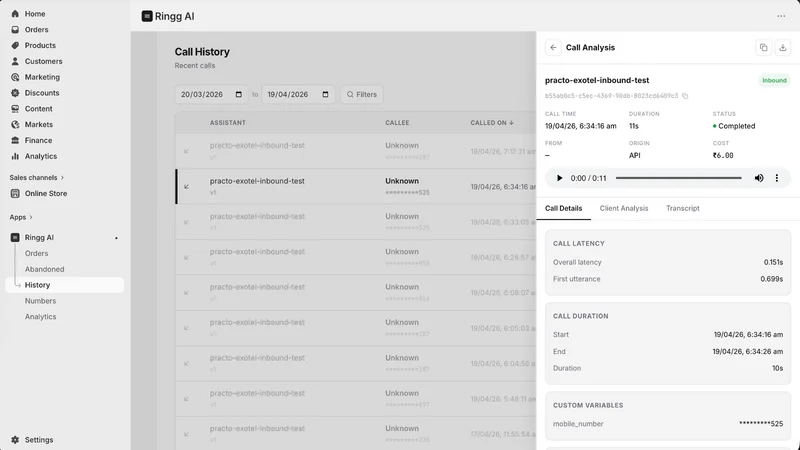
Task: Select the call row at 19/04/26, 5:48:11
Action: point(356,399)
